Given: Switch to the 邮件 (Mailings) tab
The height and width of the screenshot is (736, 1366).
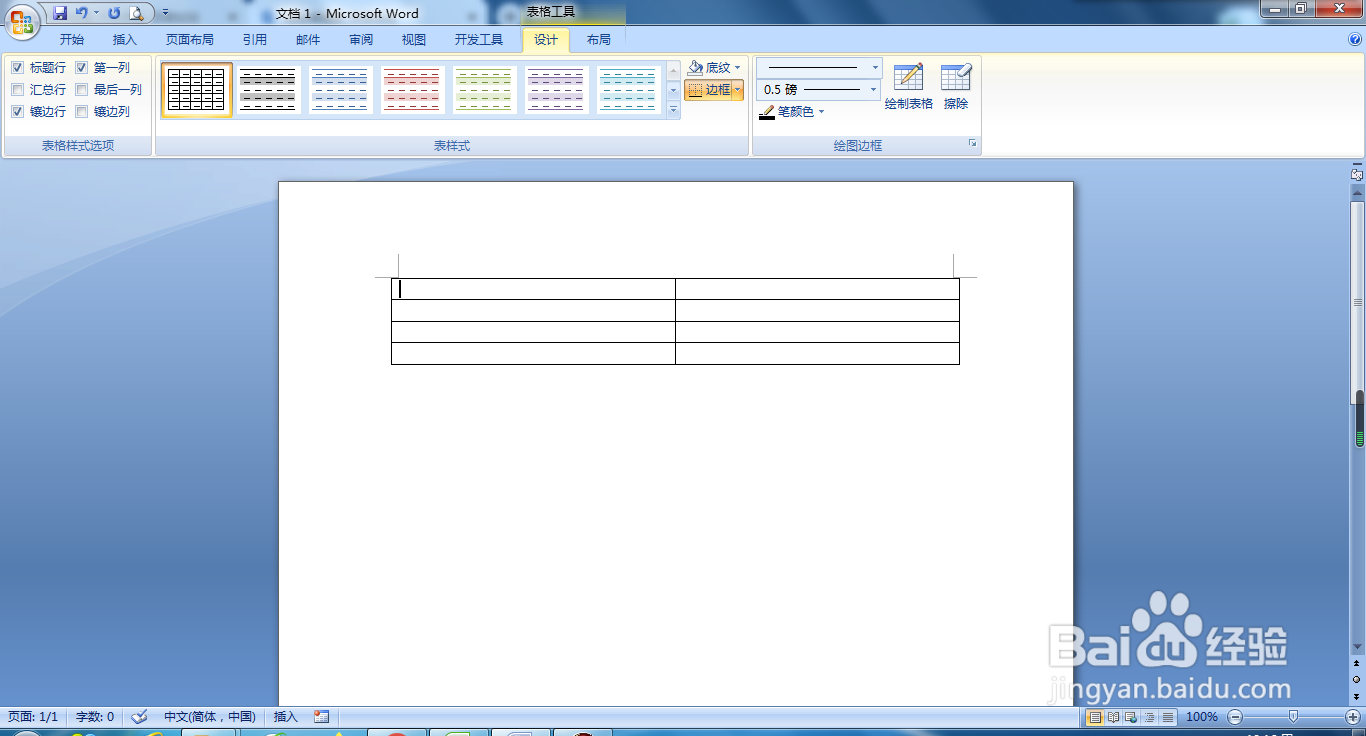Looking at the screenshot, I should [x=308, y=40].
